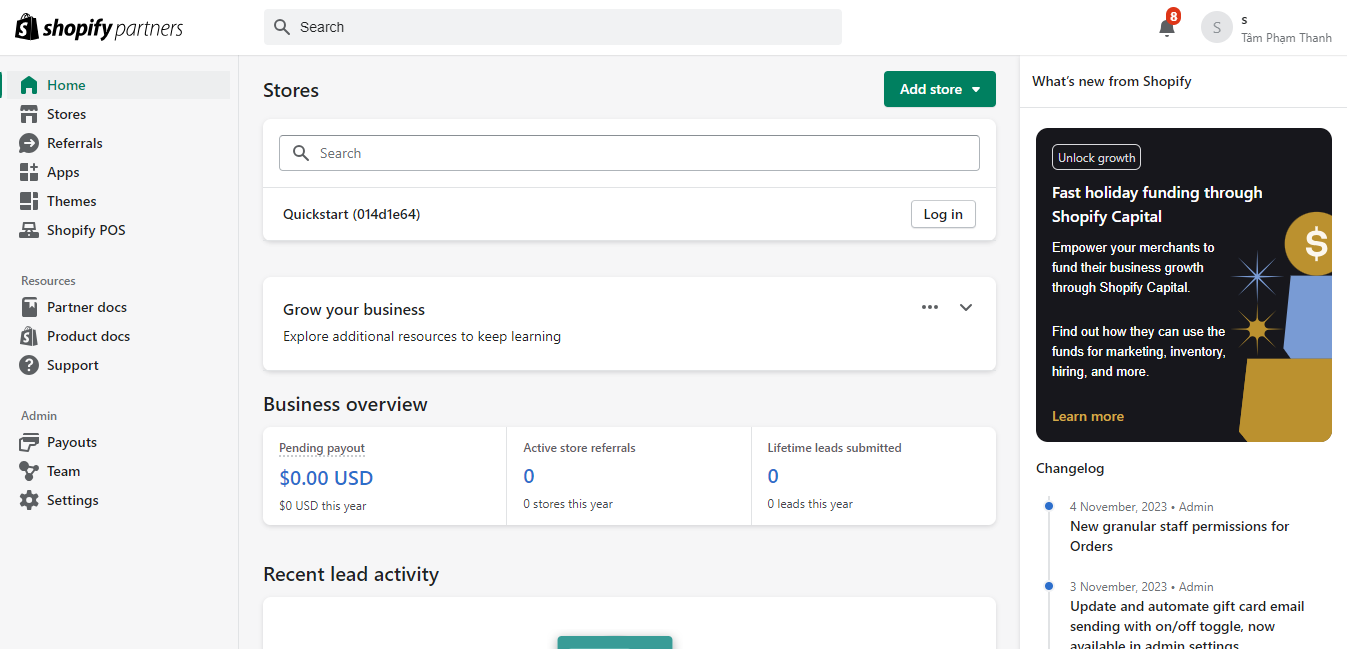Open the Support help icon
Screen dimensions: 1347x649
31,364
